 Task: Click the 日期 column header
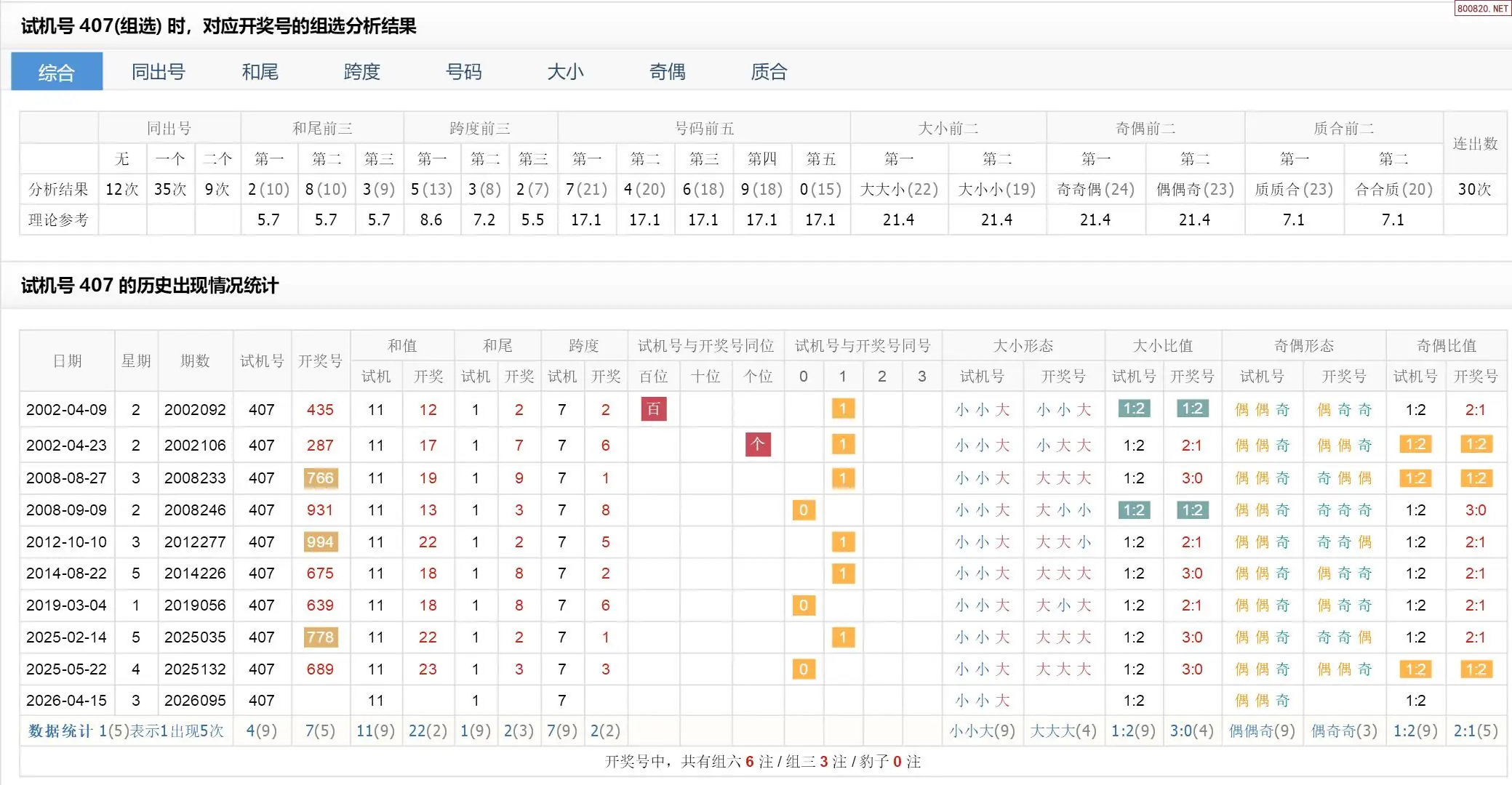point(67,361)
